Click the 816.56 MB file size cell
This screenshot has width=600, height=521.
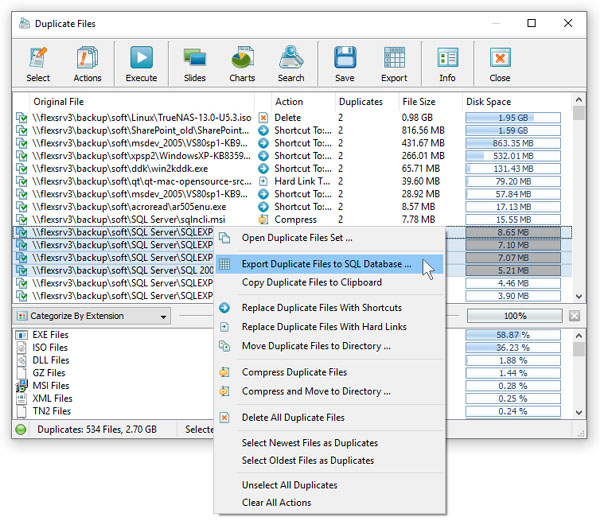[423, 130]
